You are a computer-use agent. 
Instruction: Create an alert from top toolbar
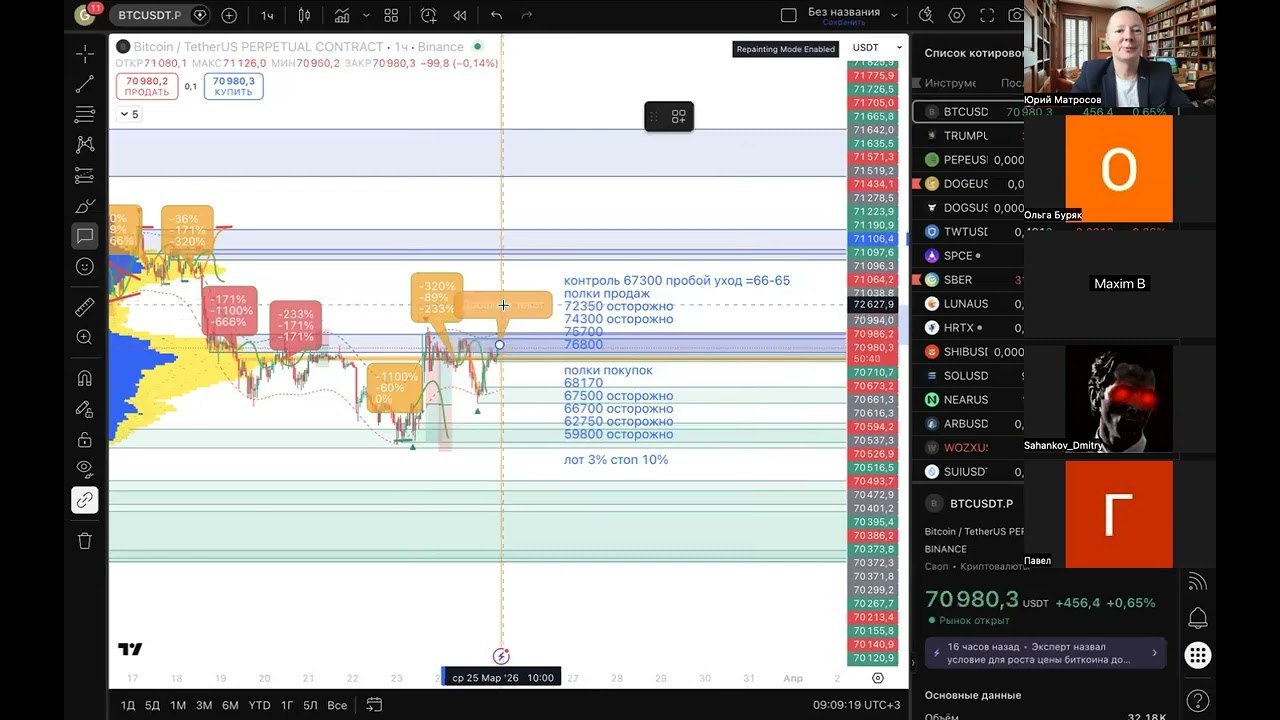[x=429, y=15]
